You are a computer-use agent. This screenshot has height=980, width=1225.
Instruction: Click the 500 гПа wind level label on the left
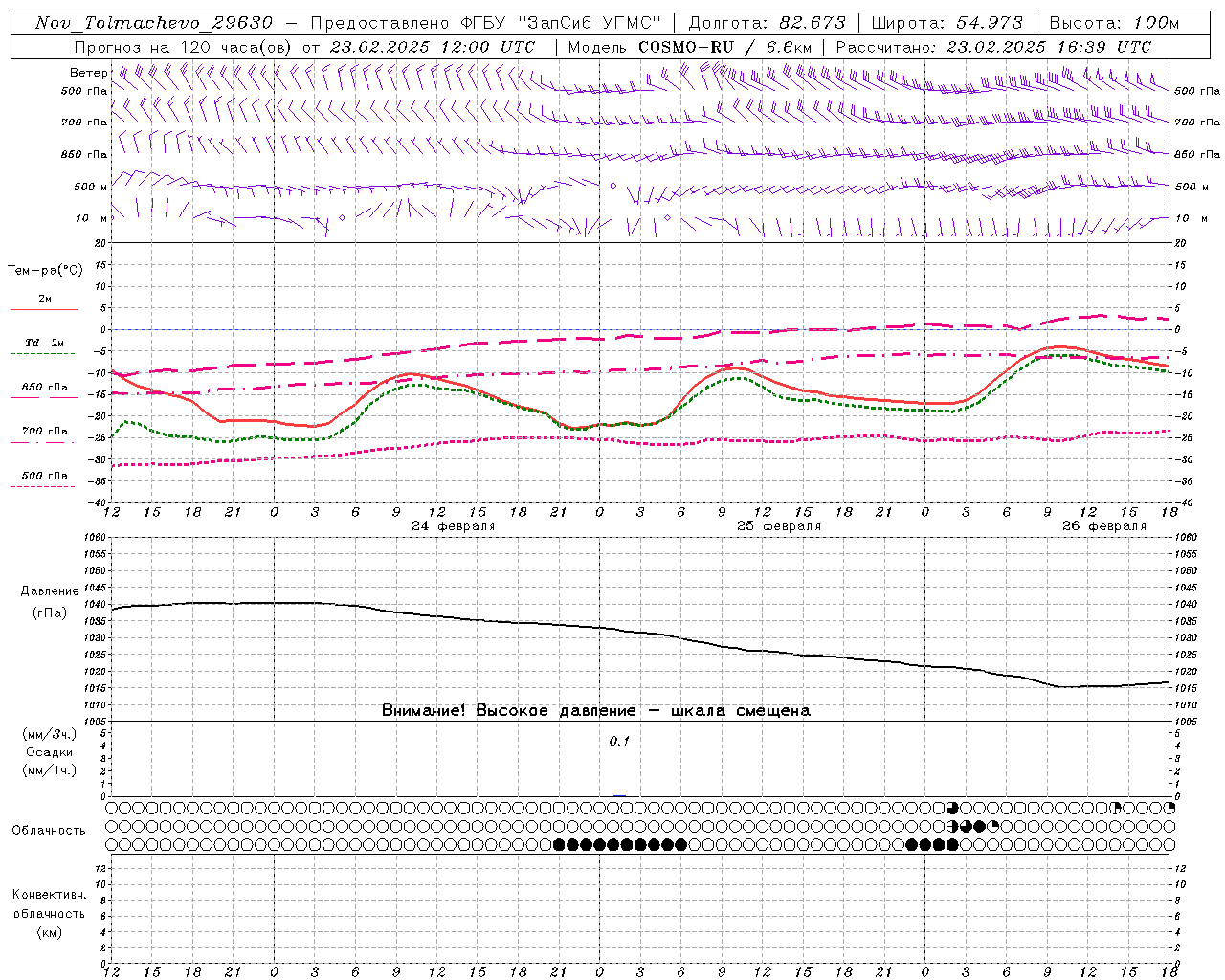click(84, 91)
